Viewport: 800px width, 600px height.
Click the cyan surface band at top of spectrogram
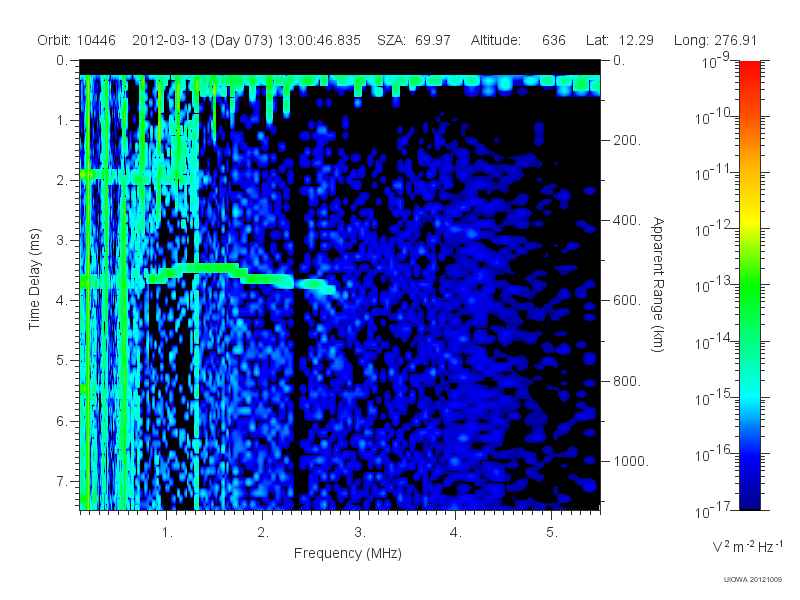340,81
